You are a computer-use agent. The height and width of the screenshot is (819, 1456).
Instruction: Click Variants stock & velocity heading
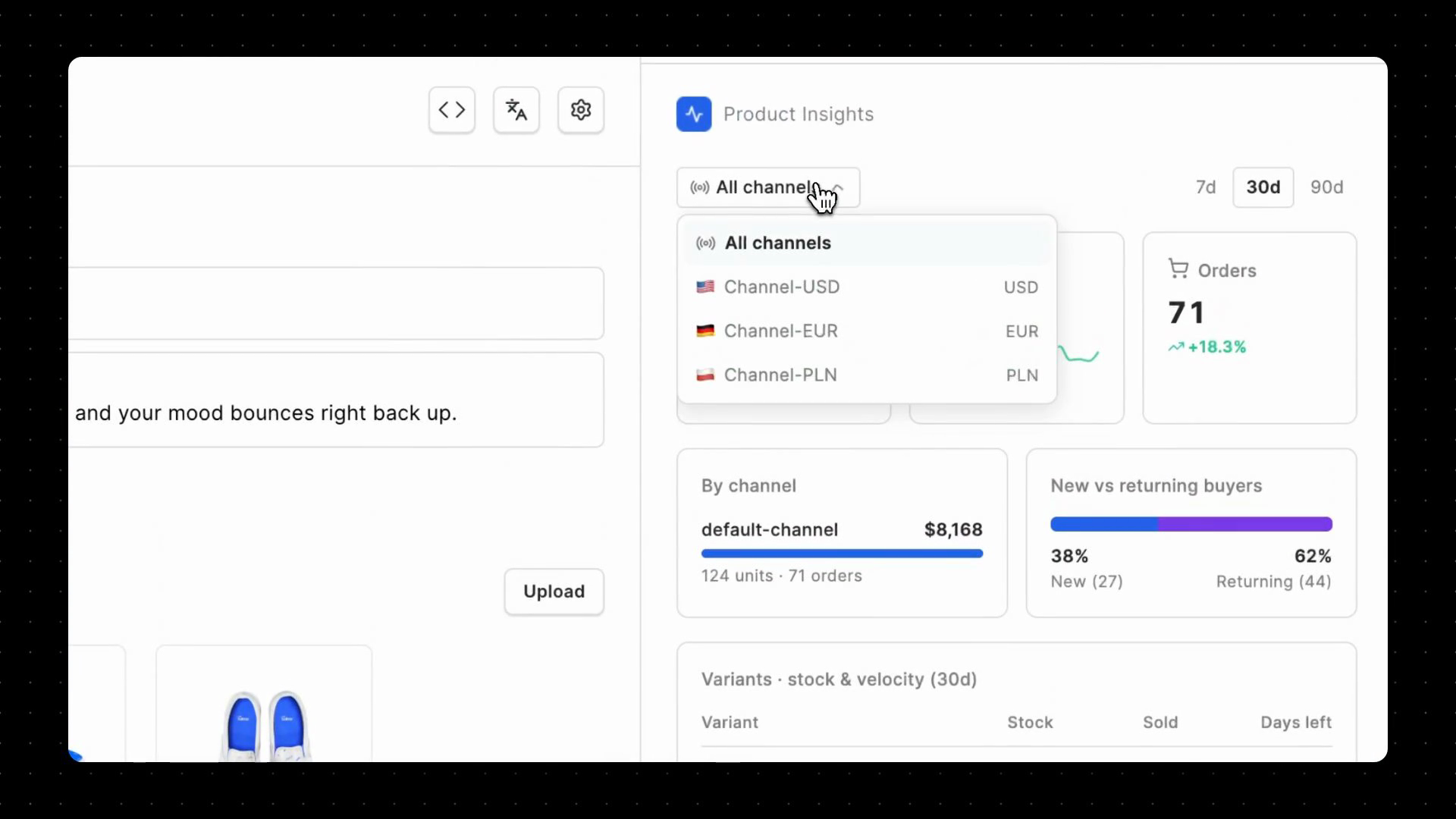(x=839, y=679)
